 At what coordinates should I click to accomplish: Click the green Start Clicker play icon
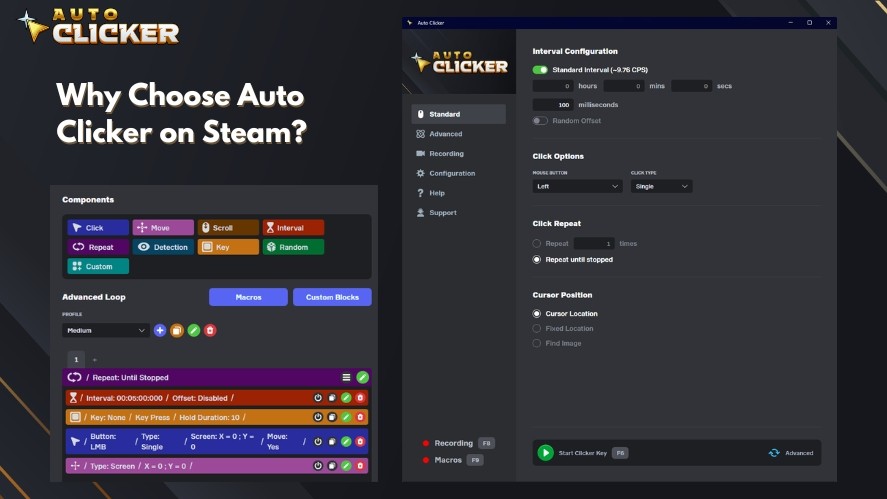[x=545, y=453]
